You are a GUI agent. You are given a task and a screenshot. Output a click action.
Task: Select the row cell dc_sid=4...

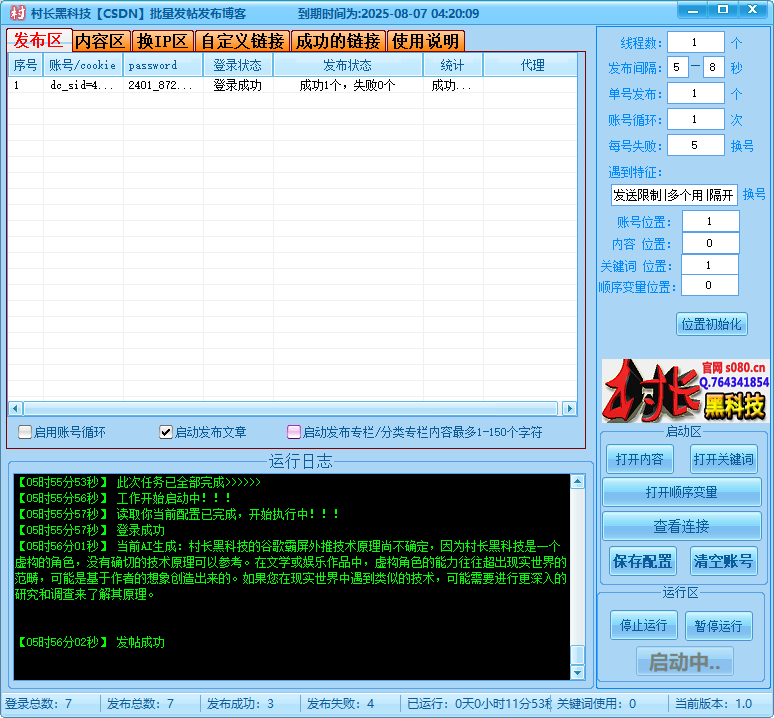[x=82, y=85]
